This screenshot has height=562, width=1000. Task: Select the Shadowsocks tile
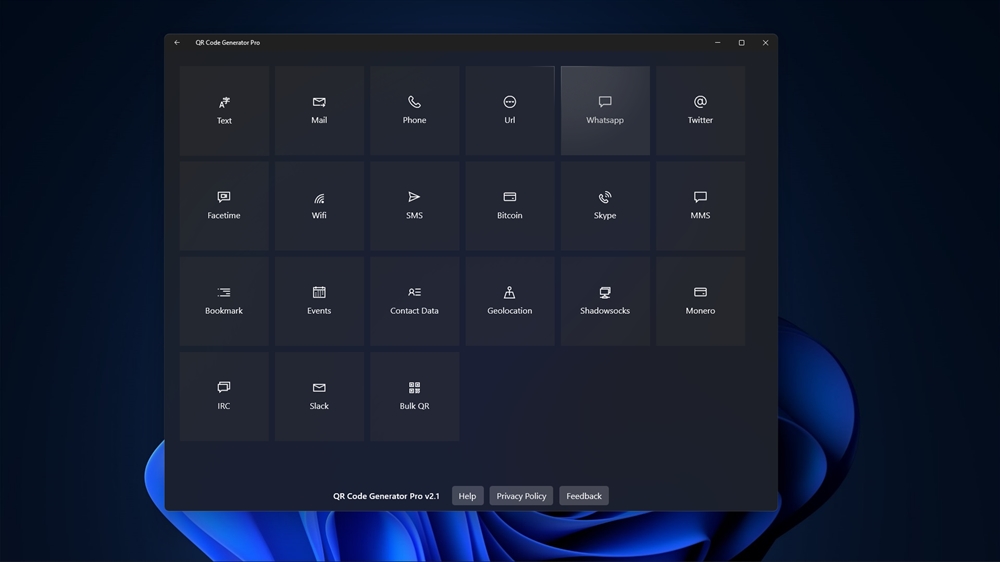pyautogui.click(x=605, y=301)
